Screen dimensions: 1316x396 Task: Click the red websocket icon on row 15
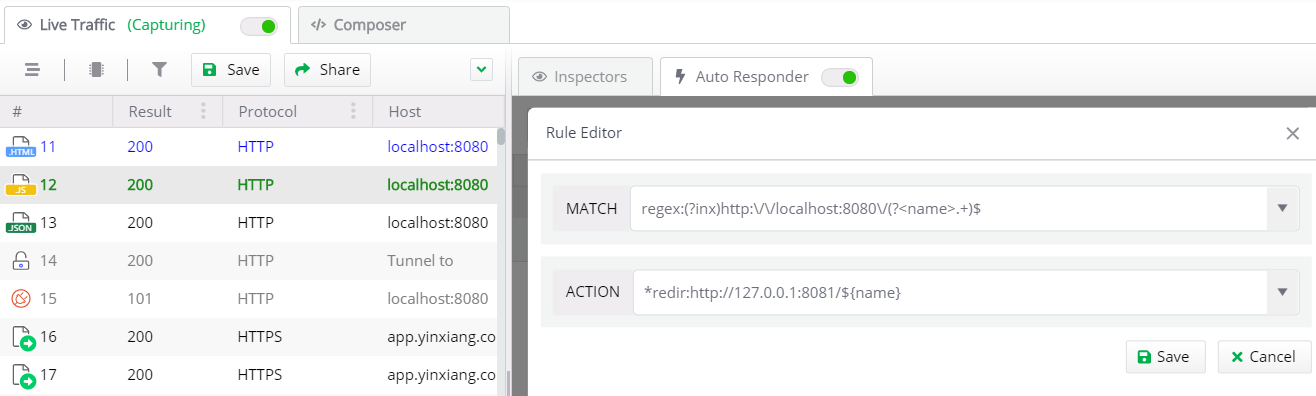click(x=21, y=299)
